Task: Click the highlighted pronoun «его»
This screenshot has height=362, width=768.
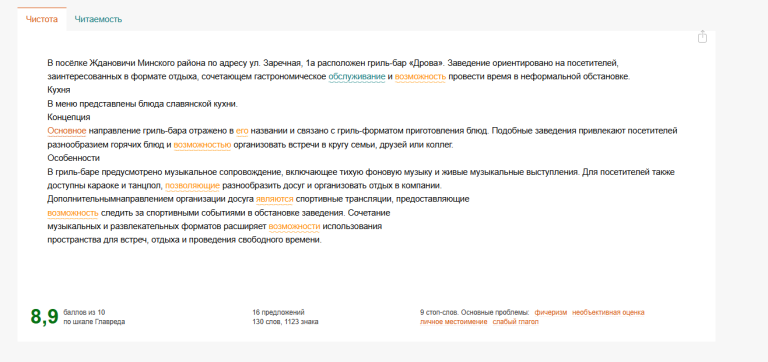Action: 242,131
